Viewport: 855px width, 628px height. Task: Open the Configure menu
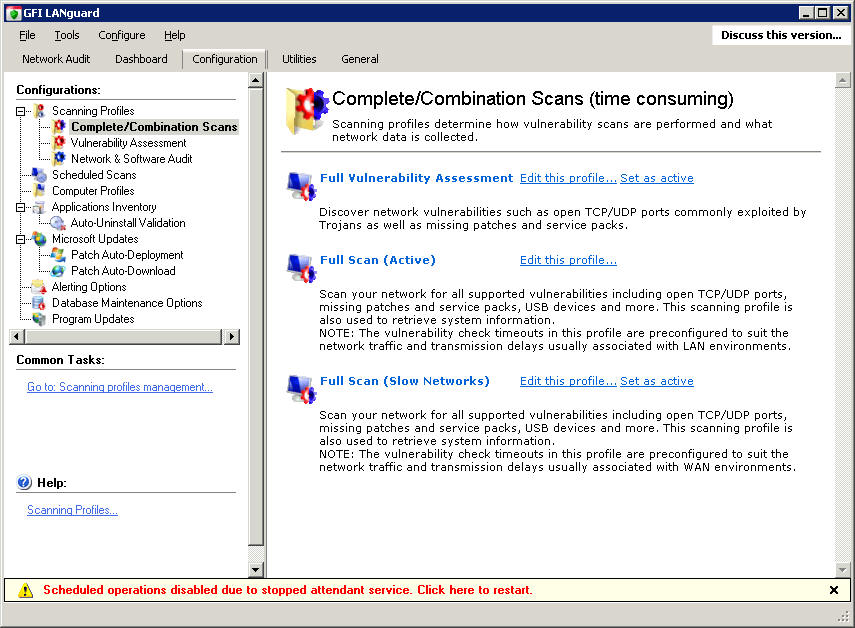tap(122, 35)
